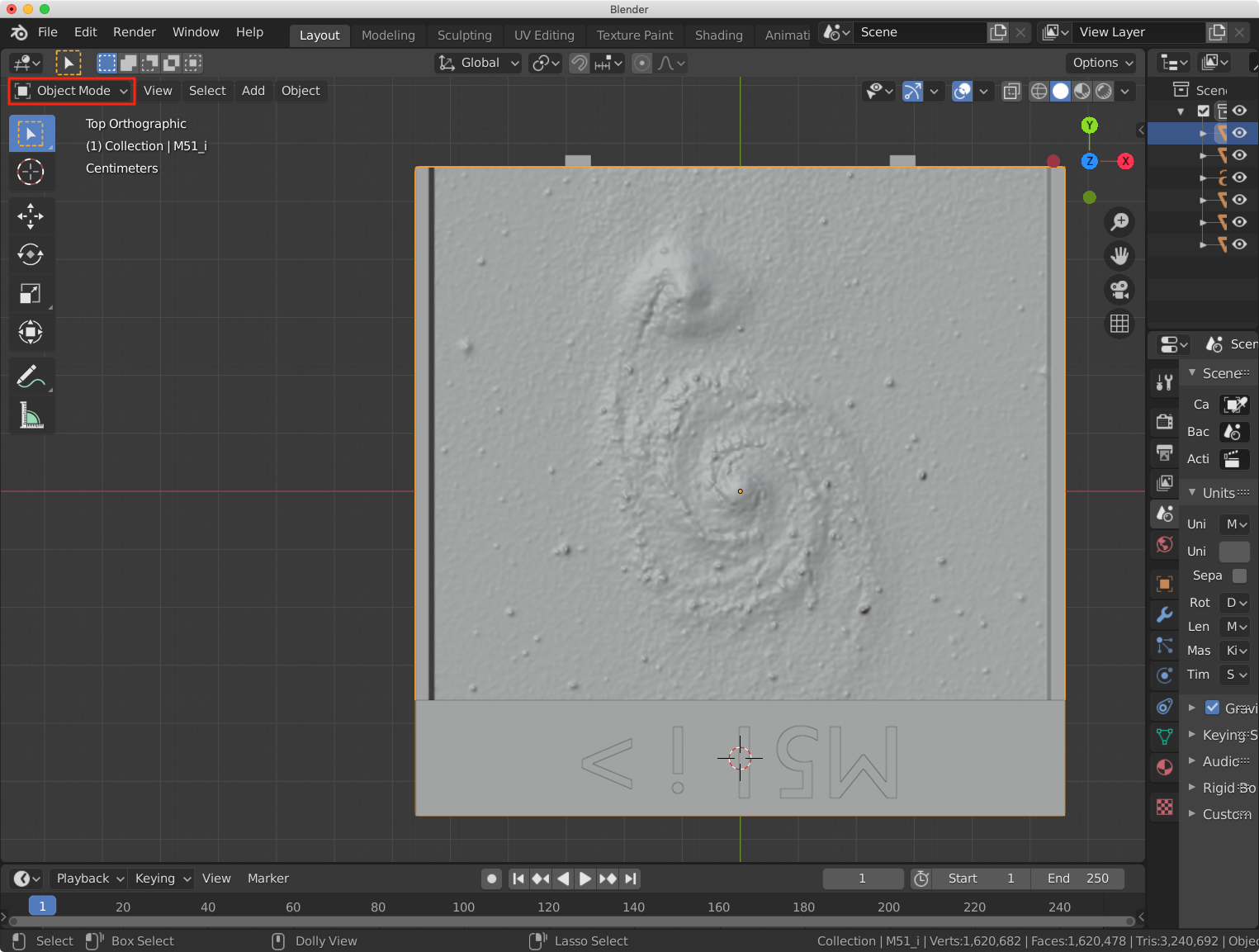Screen dimensions: 1259x952
Task: Enable snapping with the magnet icon
Action: pyautogui.click(x=579, y=63)
